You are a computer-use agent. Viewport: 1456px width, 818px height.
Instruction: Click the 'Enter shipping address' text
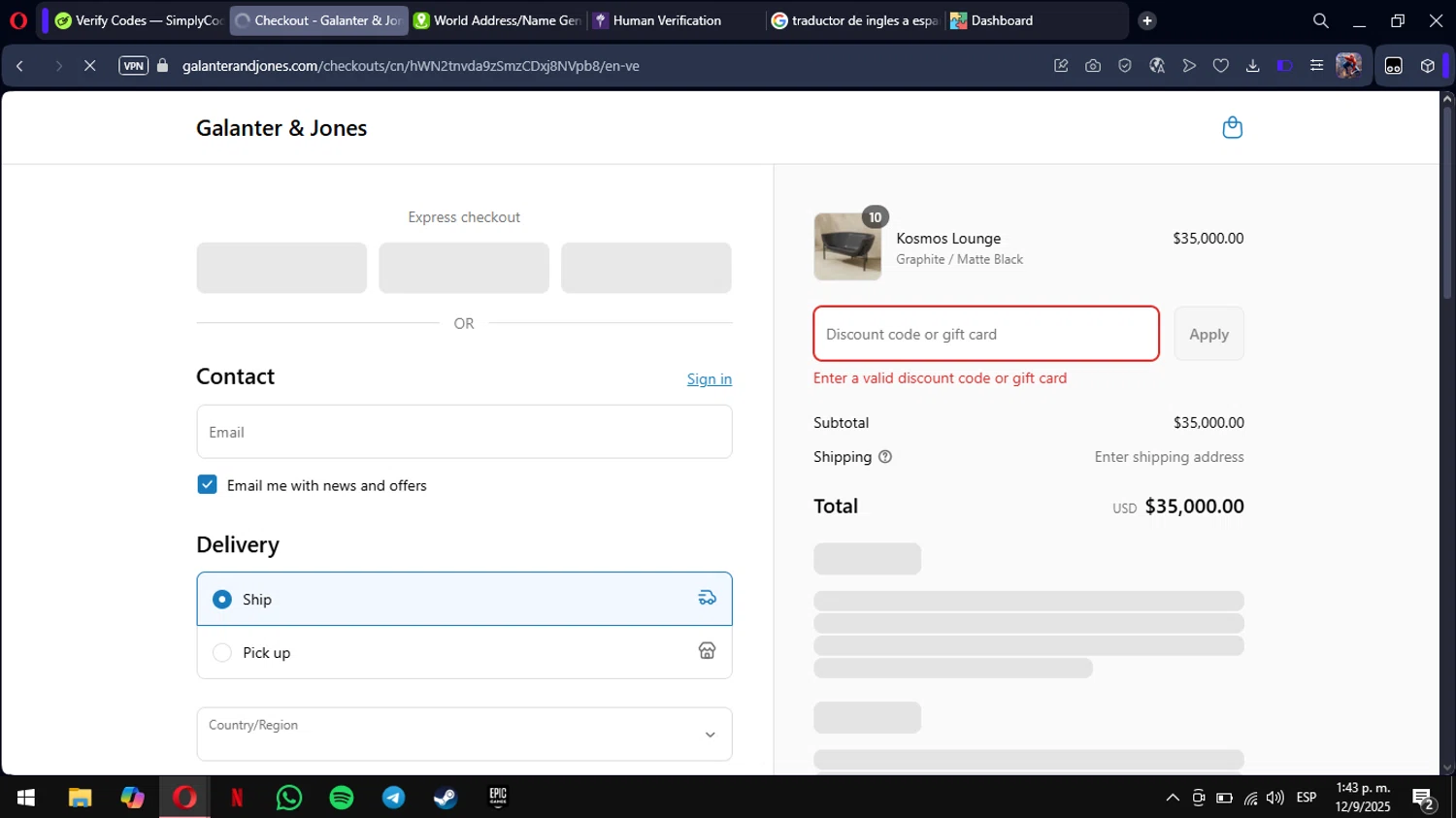click(x=1169, y=457)
